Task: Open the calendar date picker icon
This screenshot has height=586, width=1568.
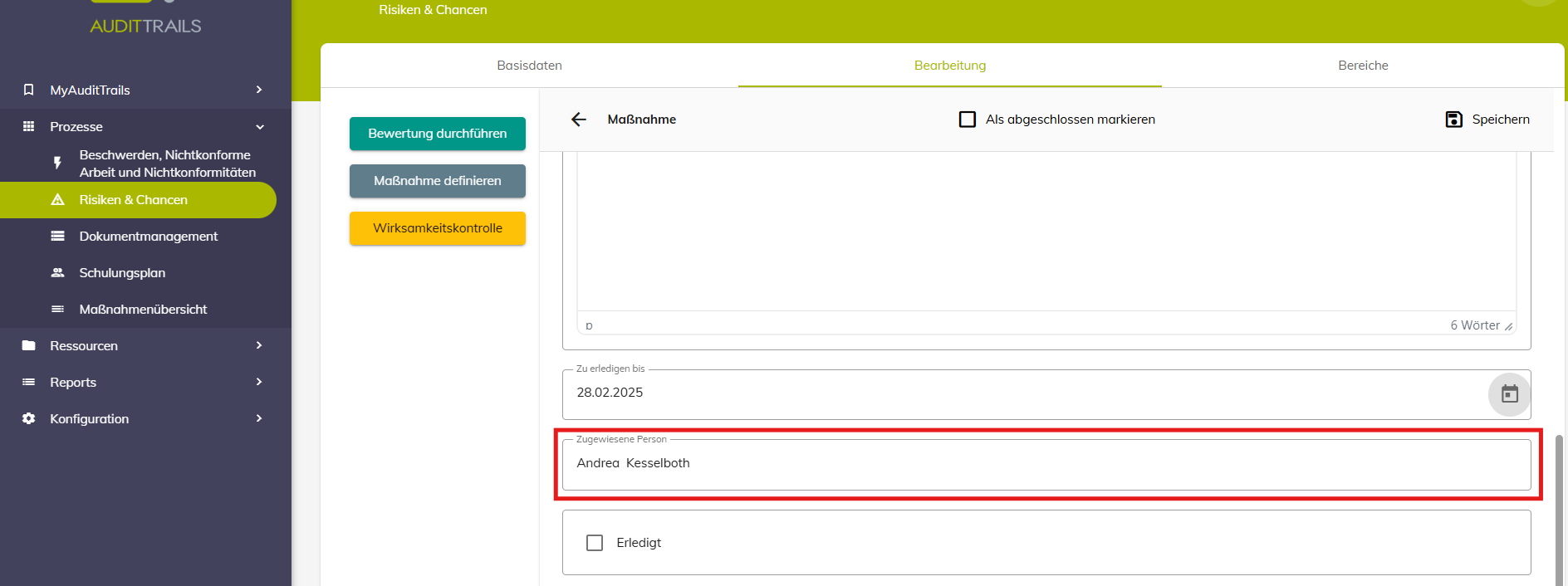Action: pos(1509,394)
